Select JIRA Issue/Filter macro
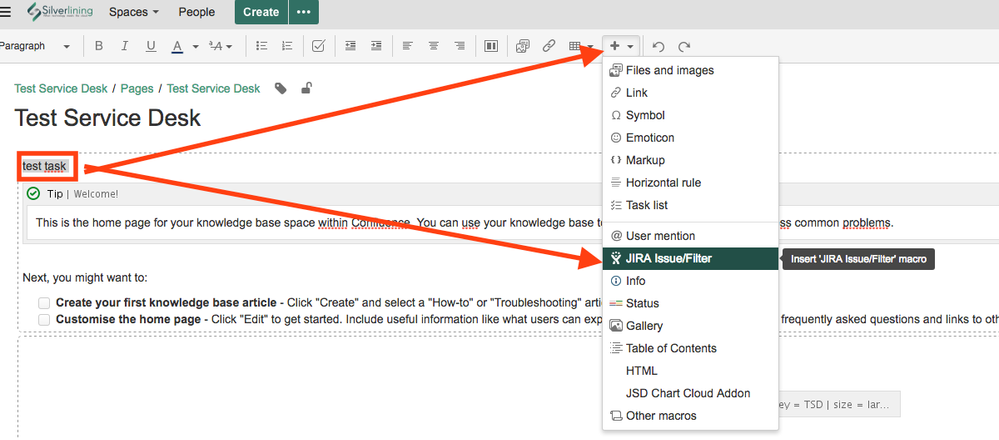The height and width of the screenshot is (440, 999). 690,259
